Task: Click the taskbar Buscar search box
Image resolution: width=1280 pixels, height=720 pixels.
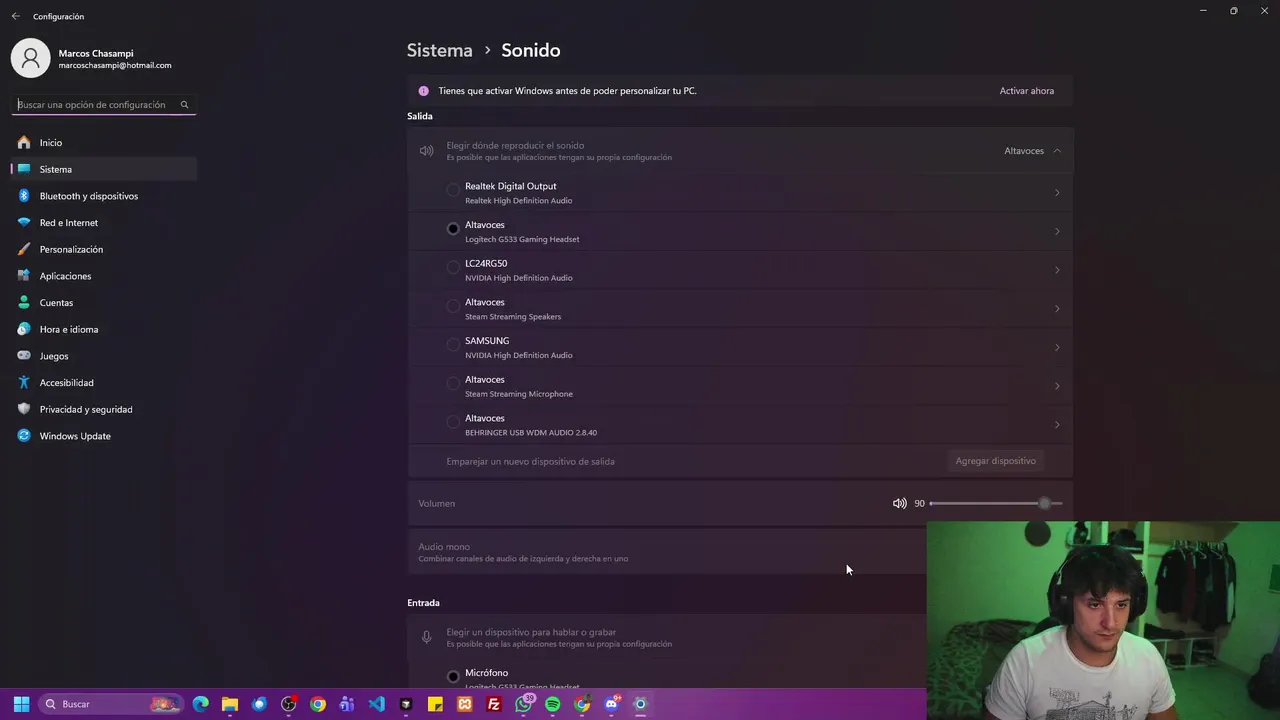Action: click(111, 704)
